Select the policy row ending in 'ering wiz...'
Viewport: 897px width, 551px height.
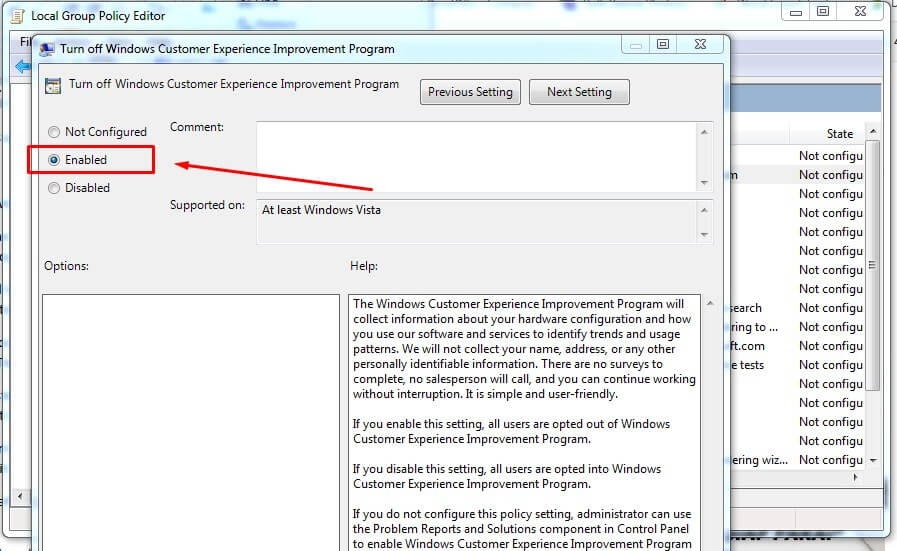click(x=797, y=460)
